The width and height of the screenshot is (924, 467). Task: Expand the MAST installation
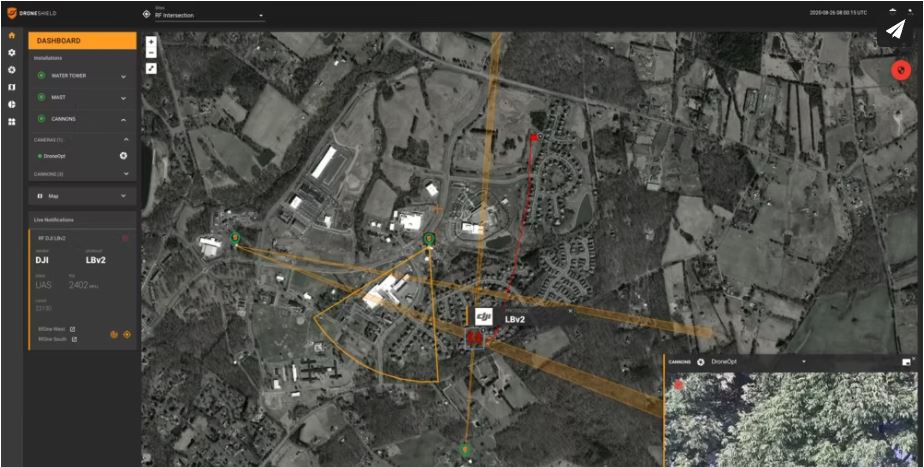point(123,98)
